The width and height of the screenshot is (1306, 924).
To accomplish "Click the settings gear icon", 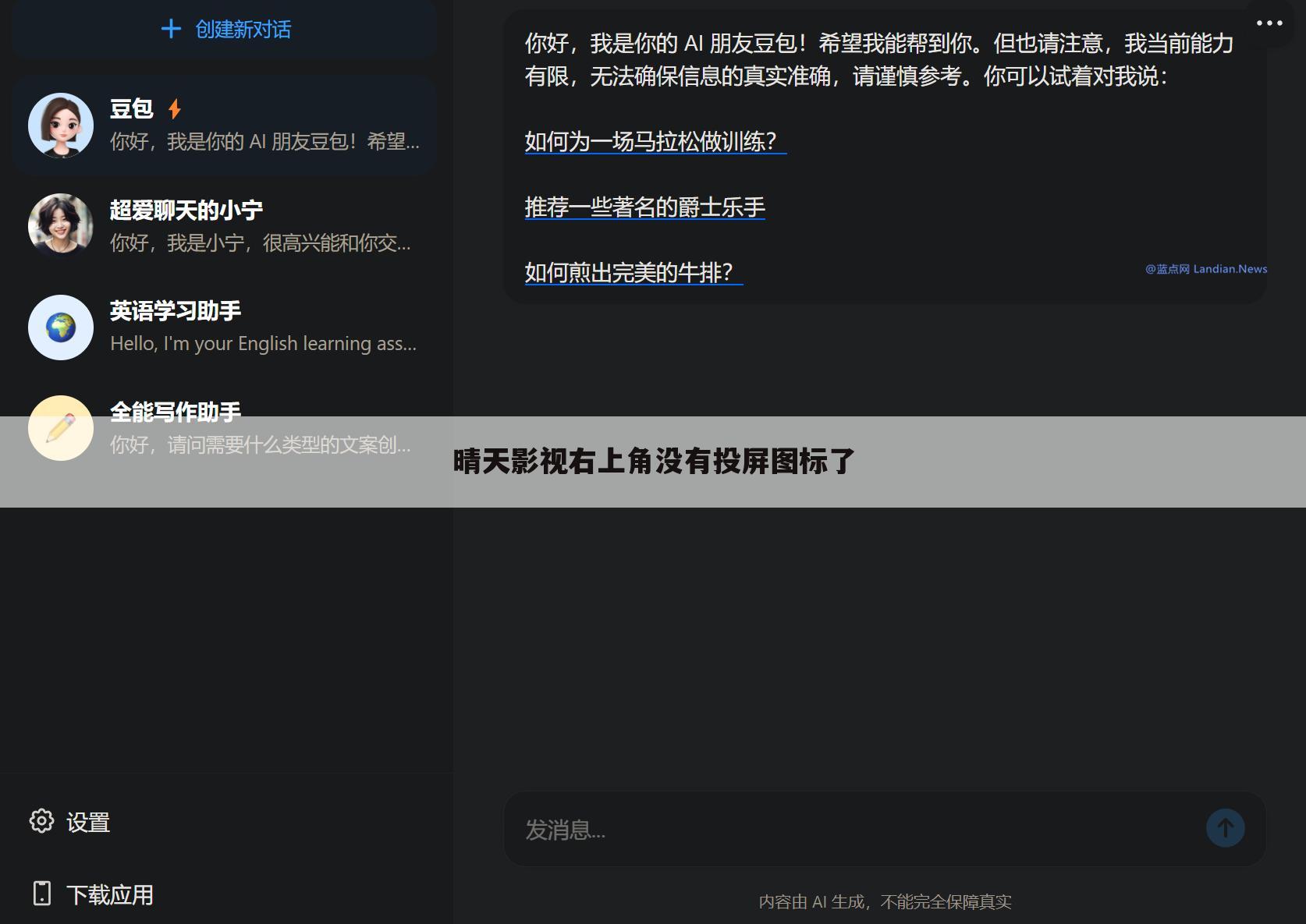I will 41,821.
